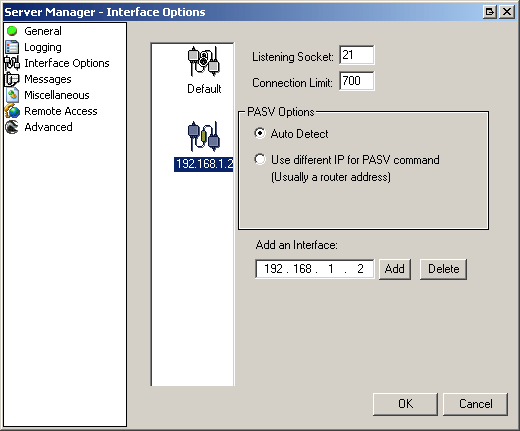
Task: Select the Default interface icon
Action: point(204,62)
